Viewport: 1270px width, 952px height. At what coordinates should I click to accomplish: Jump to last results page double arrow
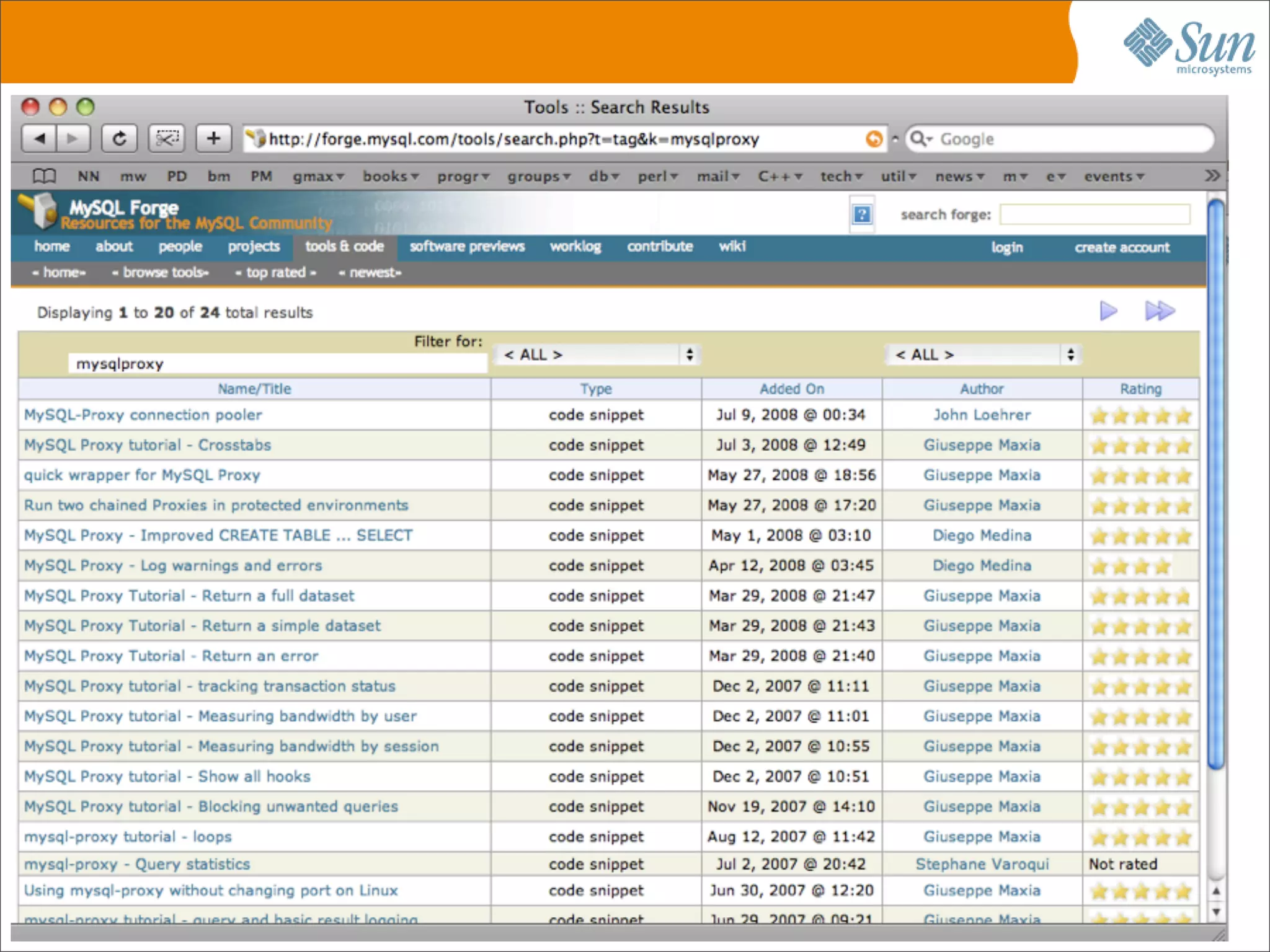click(1160, 311)
